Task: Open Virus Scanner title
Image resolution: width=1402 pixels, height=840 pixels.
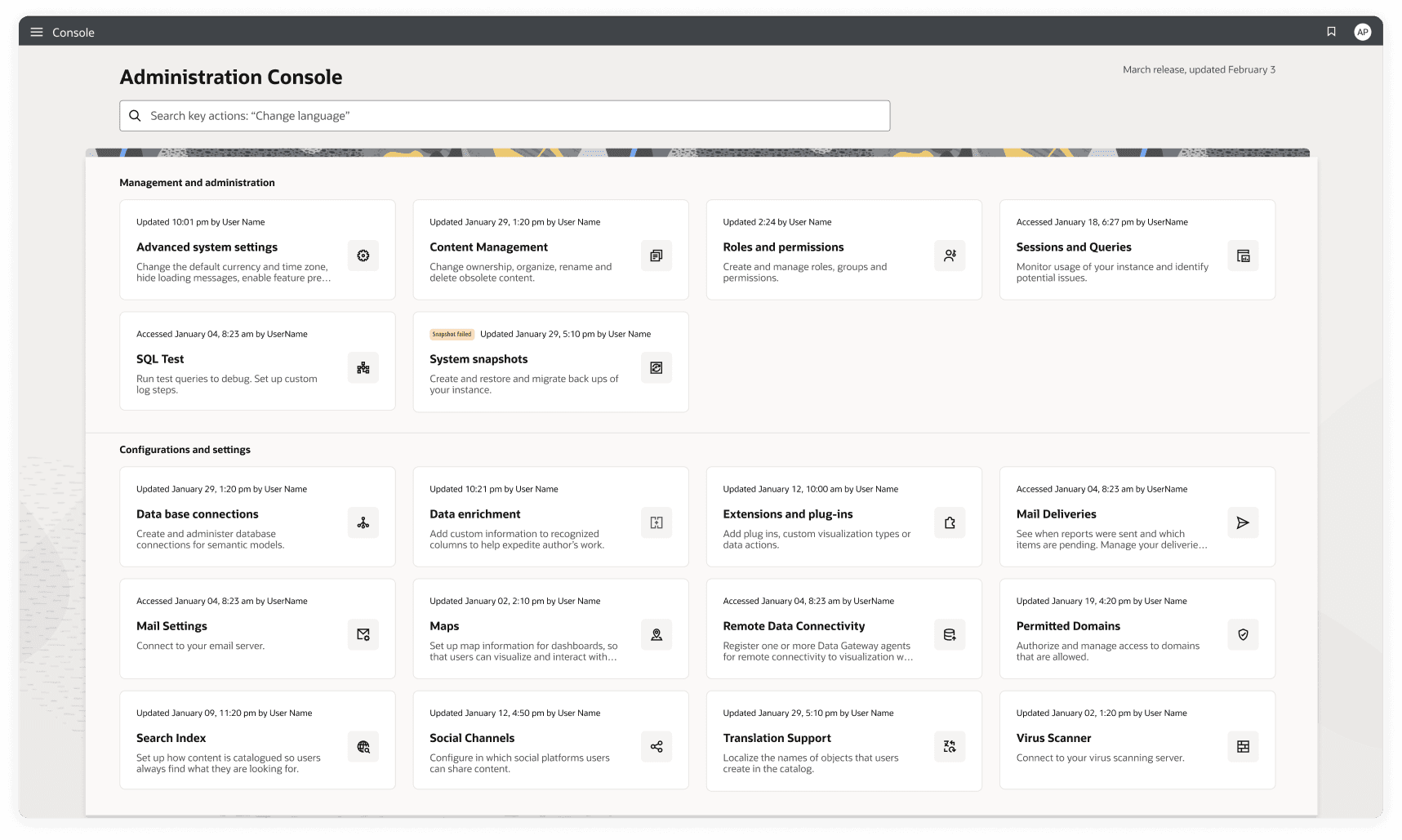Action: pyautogui.click(x=1053, y=738)
